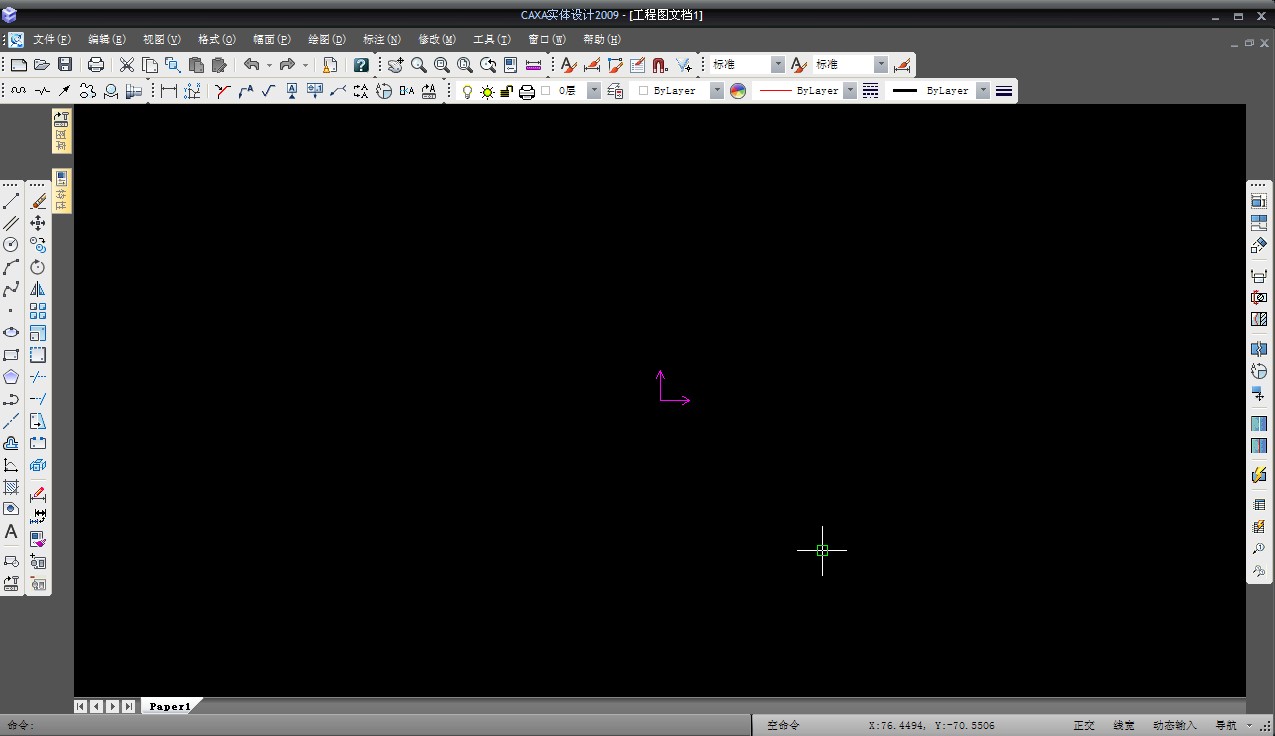Open the 视图(V) menu

[x=162, y=40]
